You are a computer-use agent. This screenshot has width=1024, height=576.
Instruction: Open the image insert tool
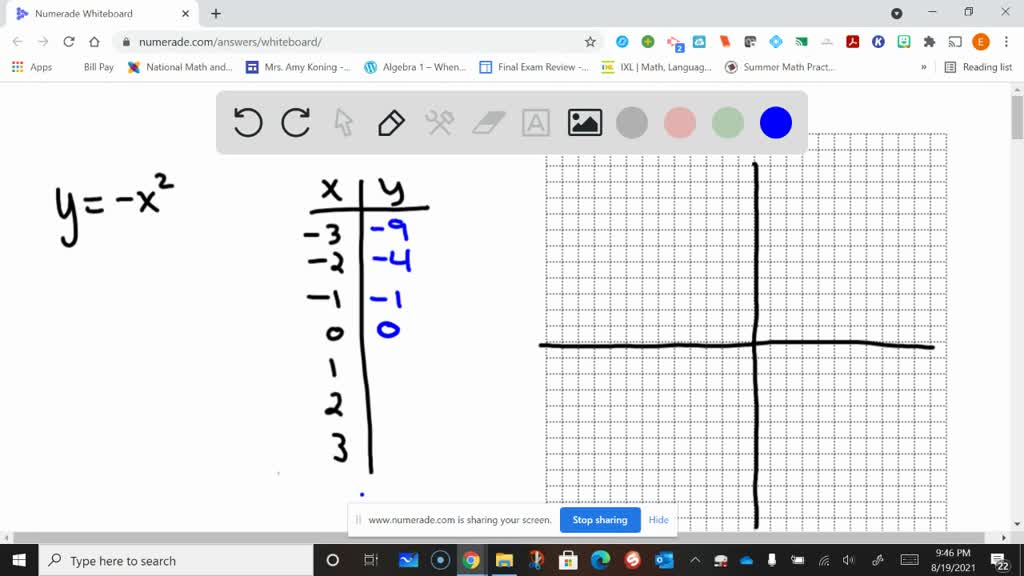coord(584,122)
